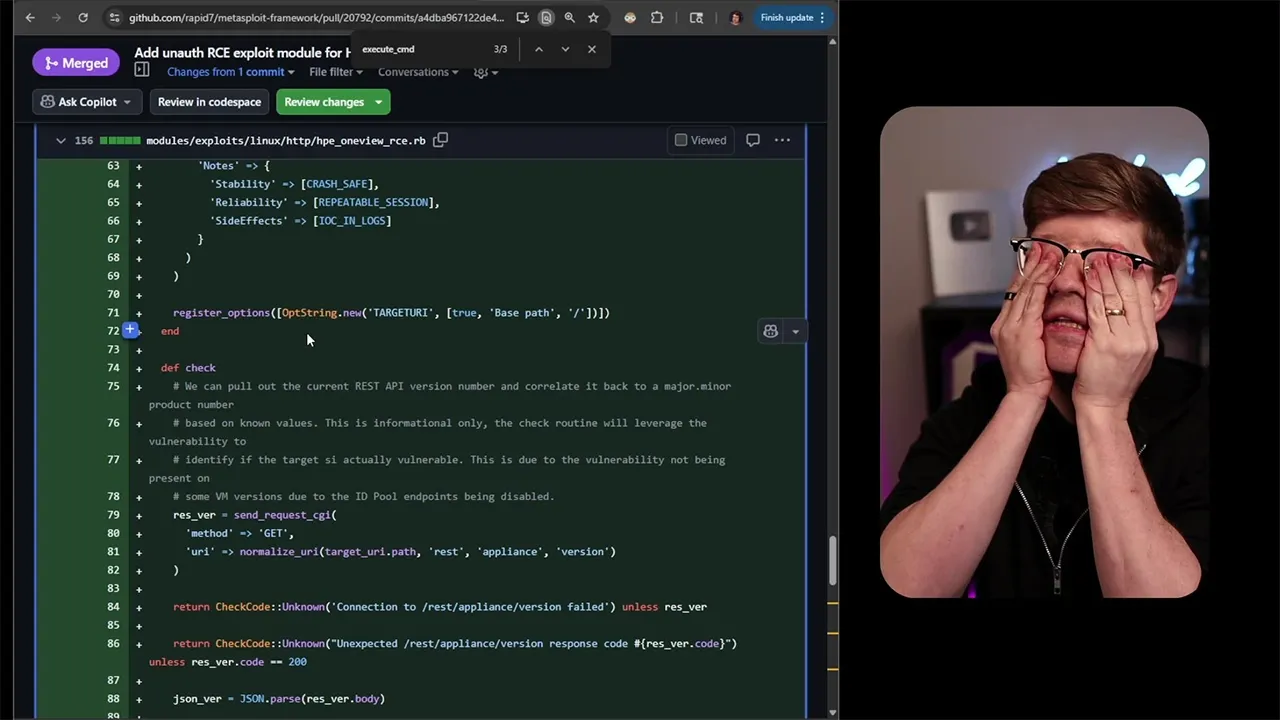Click the Finish update button
The image size is (1280, 720).
click(792, 17)
